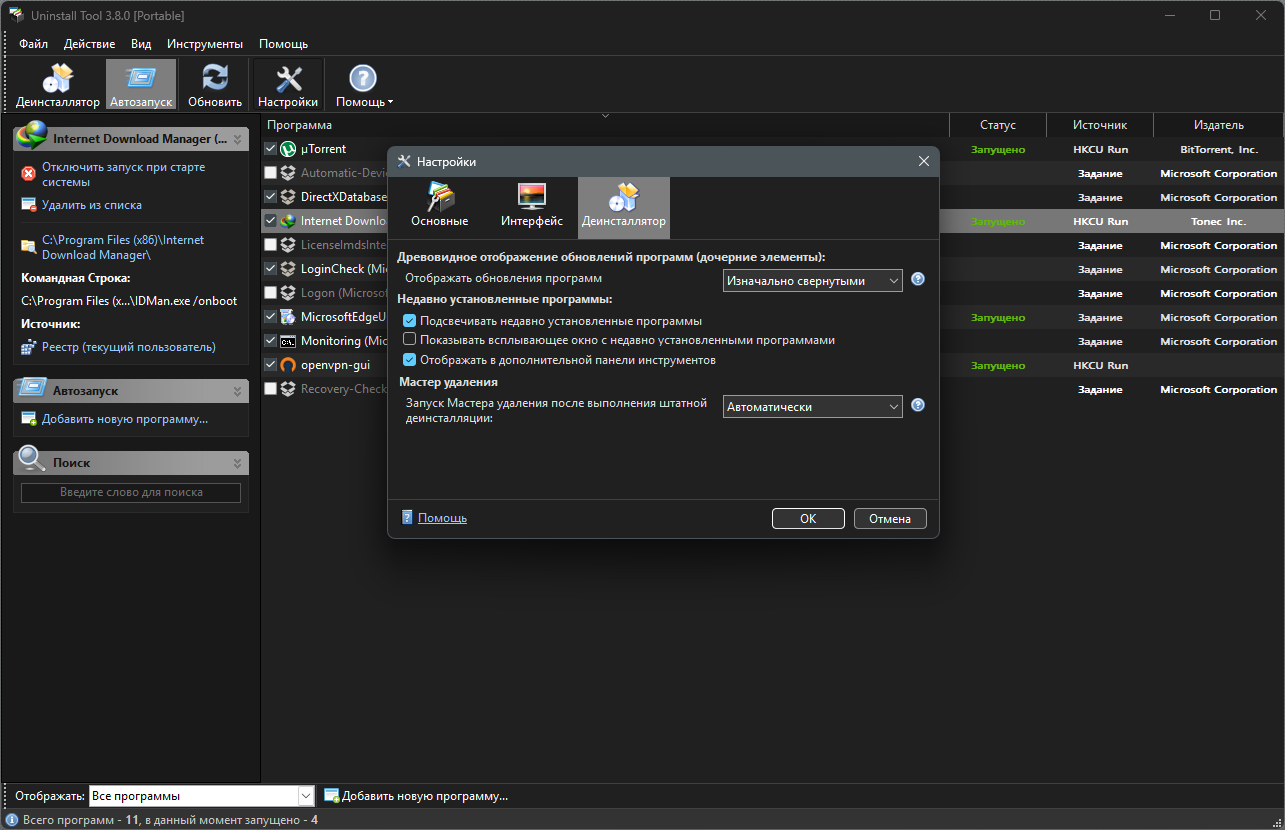
Task: Toggle Отображать в дополнительной панели инструментов
Action: coord(409,359)
